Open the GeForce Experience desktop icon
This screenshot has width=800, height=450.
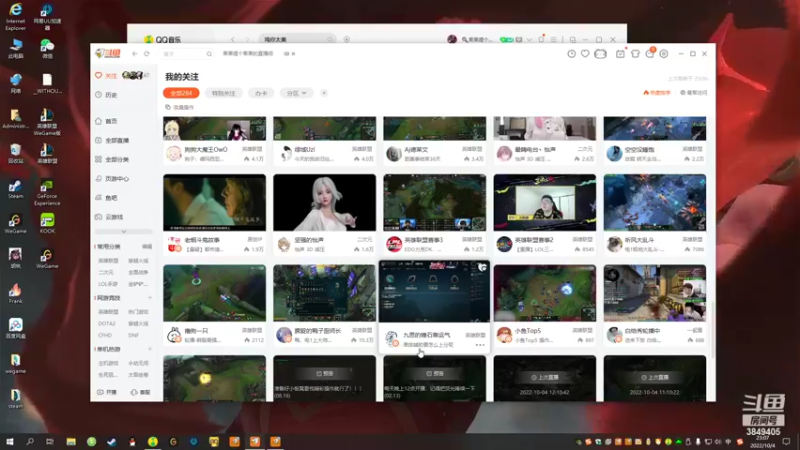pyautogui.click(x=47, y=192)
